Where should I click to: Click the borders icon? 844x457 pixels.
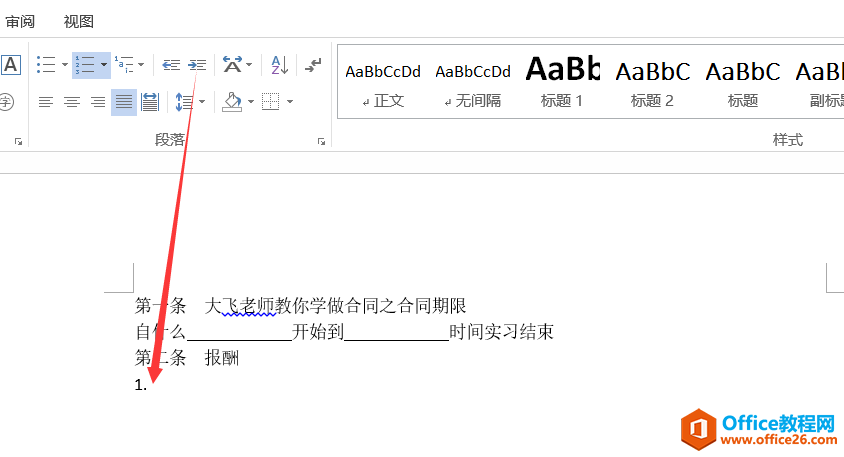click(x=270, y=102)
